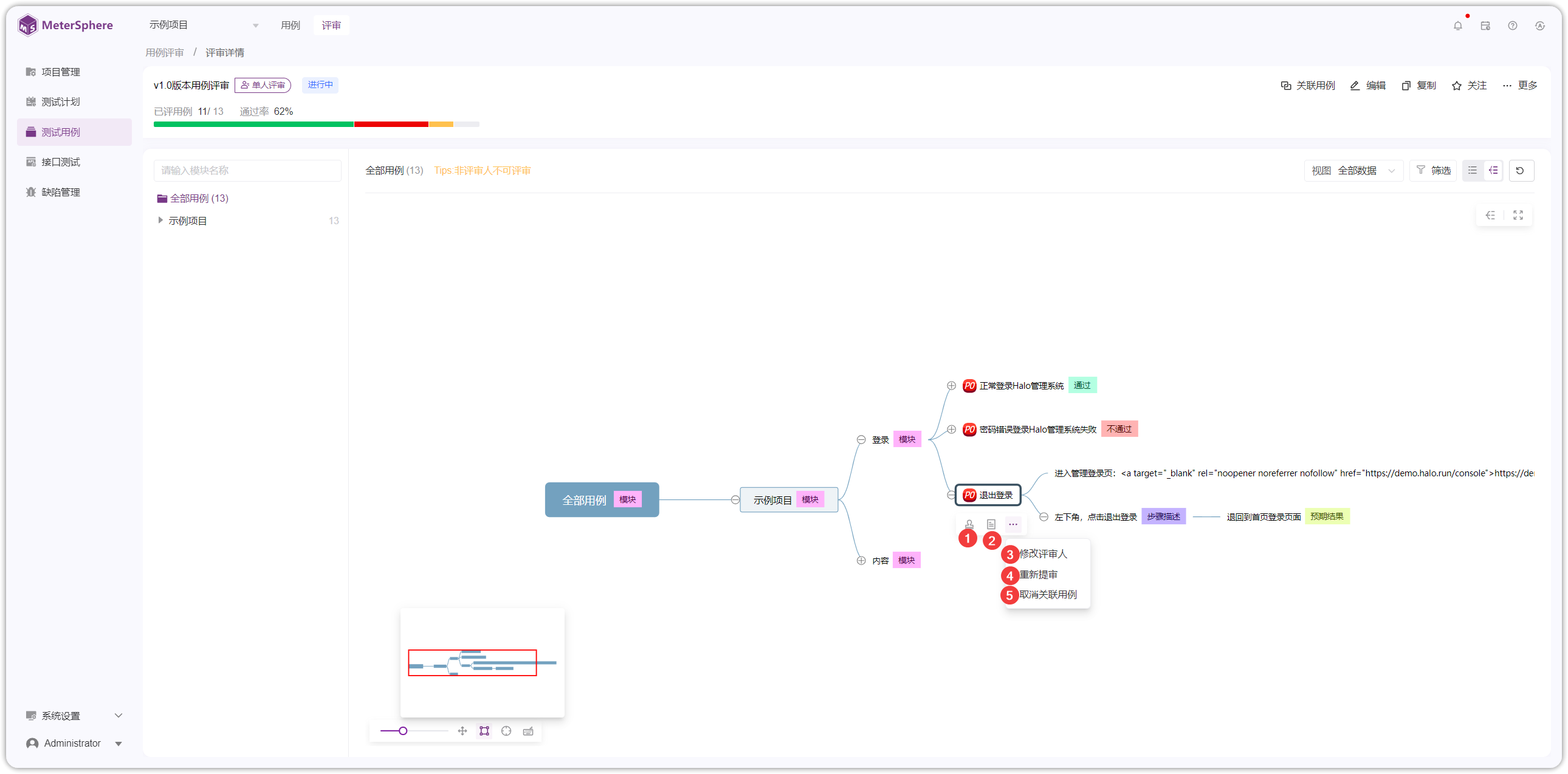Choose 重新提审 from the menu
This screenshot has height=774, width=1568.
point(1039,574)
